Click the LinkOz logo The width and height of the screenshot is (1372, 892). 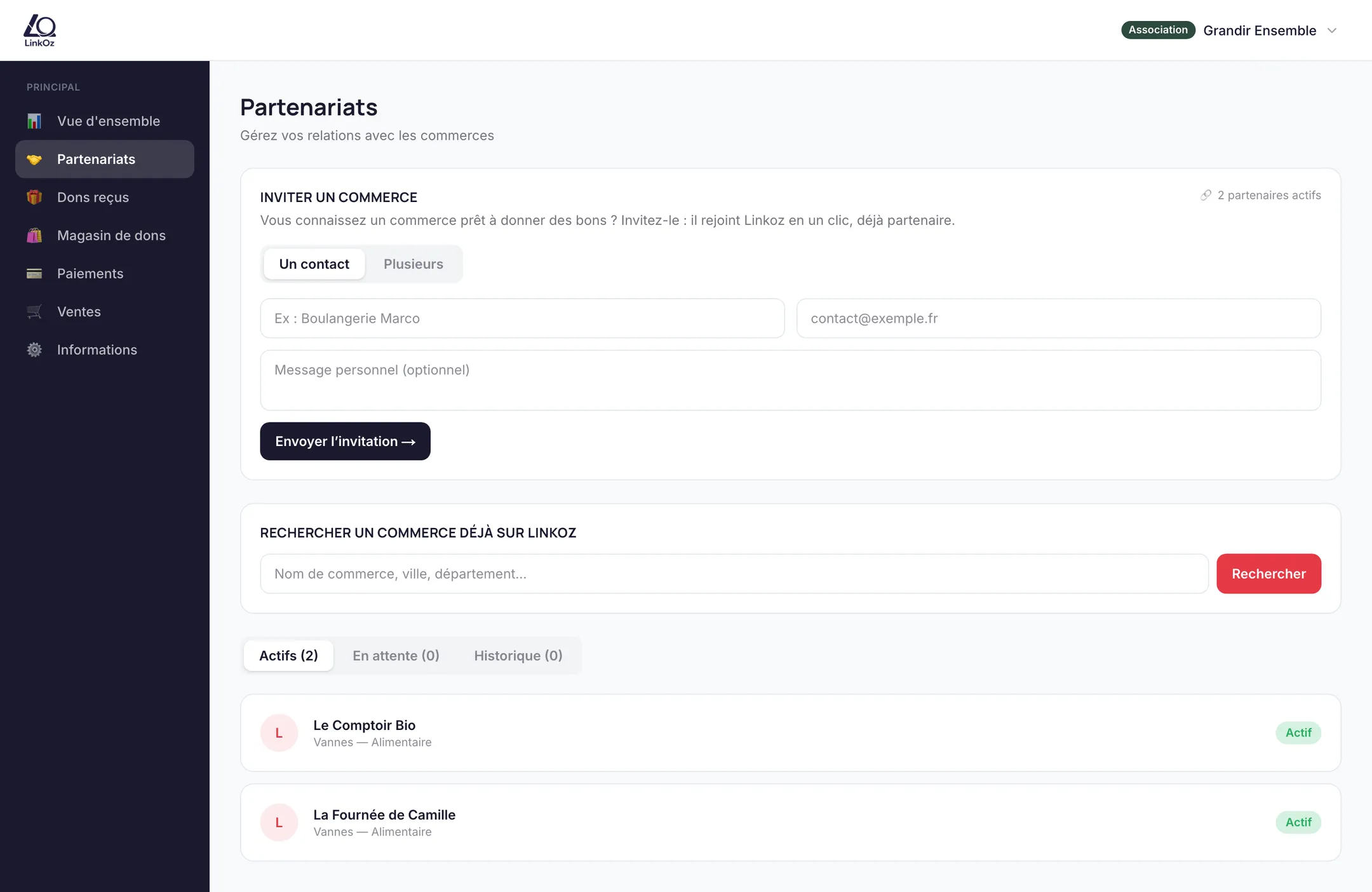pos(39,30)
